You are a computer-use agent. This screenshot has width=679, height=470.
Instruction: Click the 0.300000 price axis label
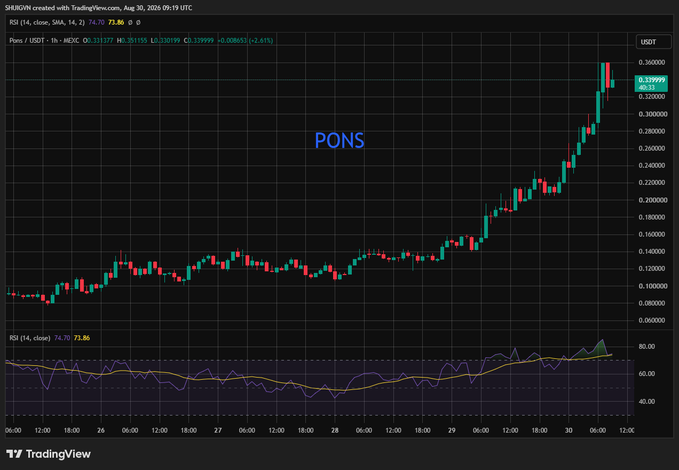coord(652,114)
